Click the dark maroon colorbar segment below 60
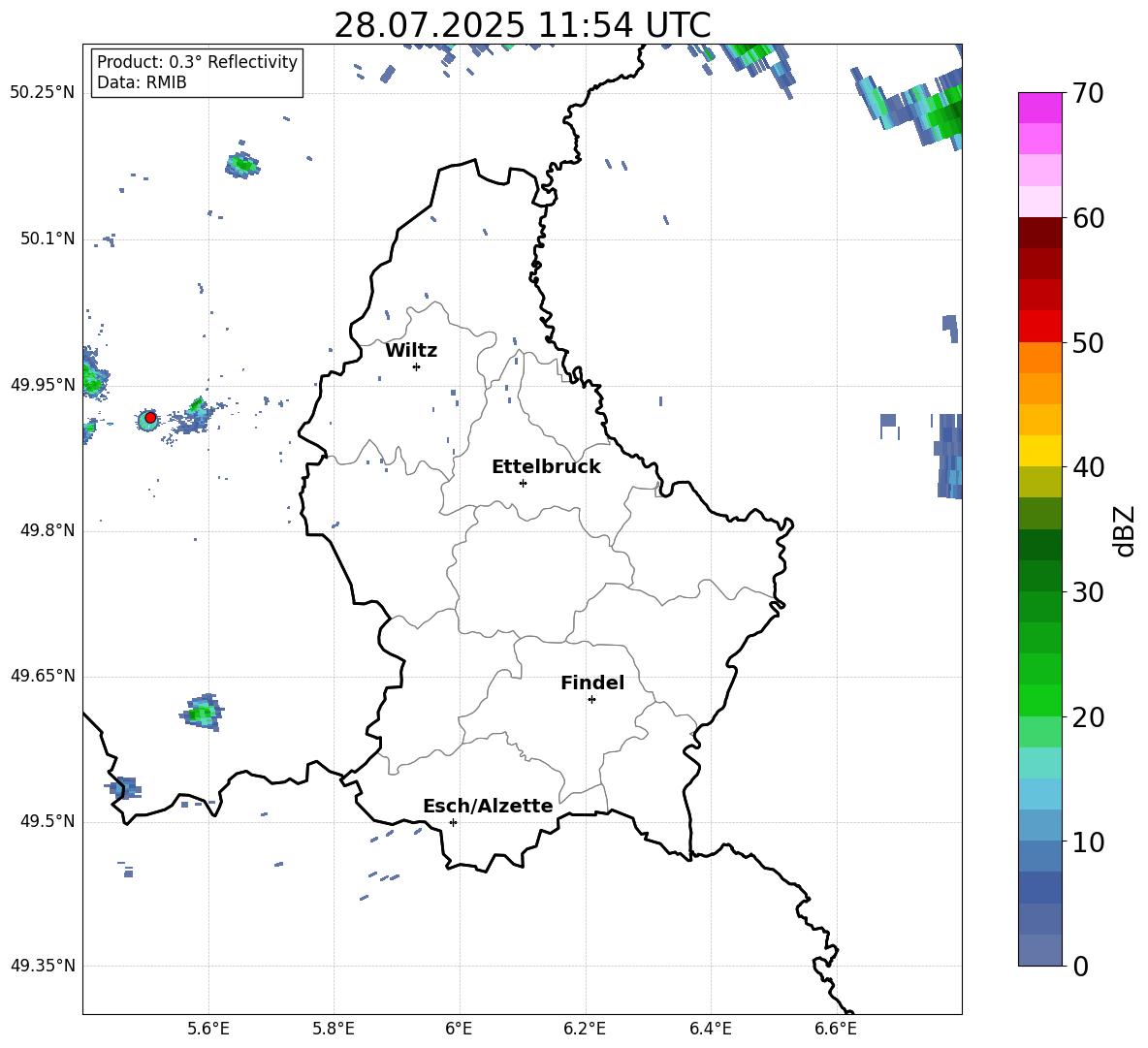This screenshot has width=1148, height=1048. [1039, 233]
